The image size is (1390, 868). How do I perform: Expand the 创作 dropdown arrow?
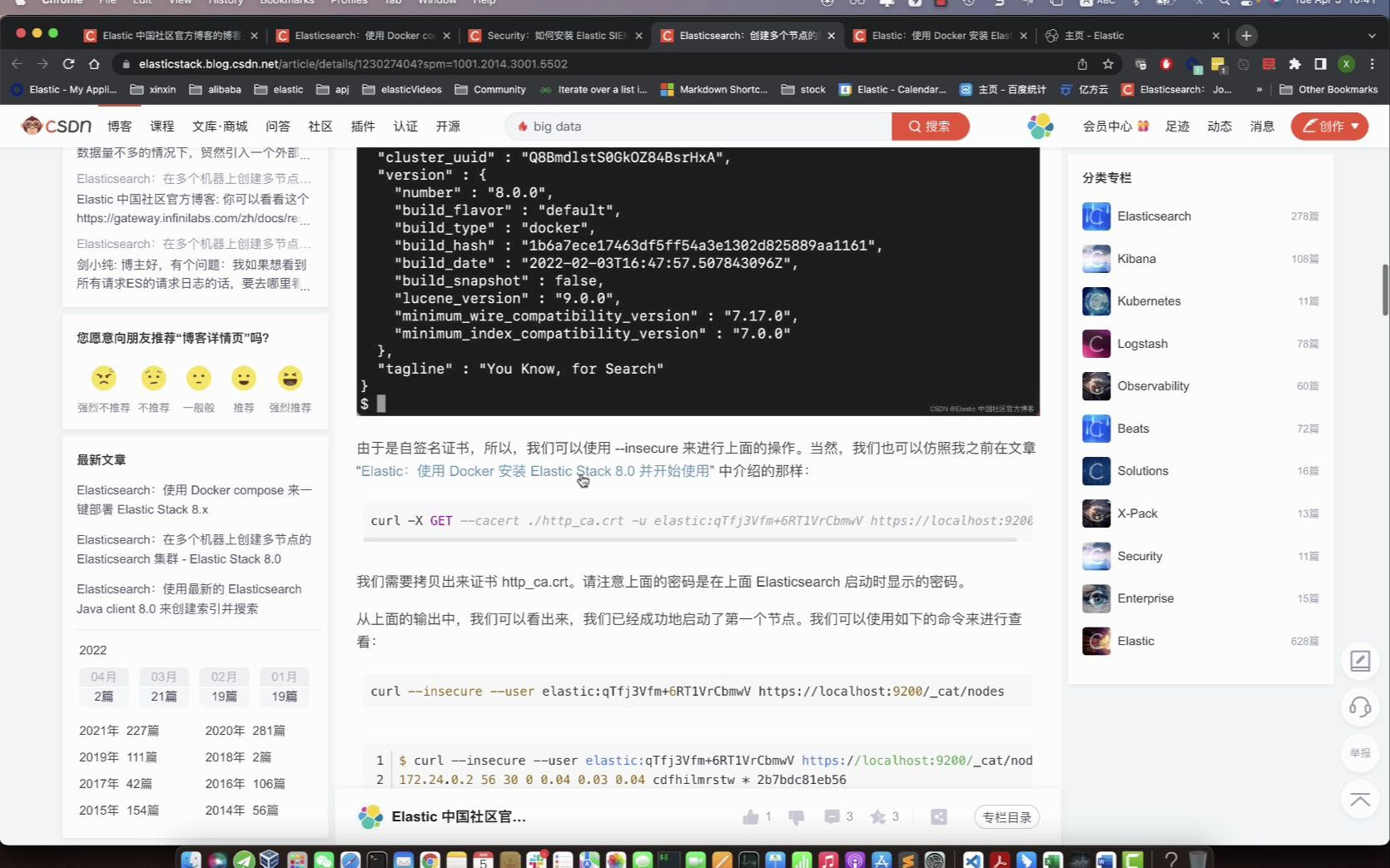click(x=1355, y=126)
